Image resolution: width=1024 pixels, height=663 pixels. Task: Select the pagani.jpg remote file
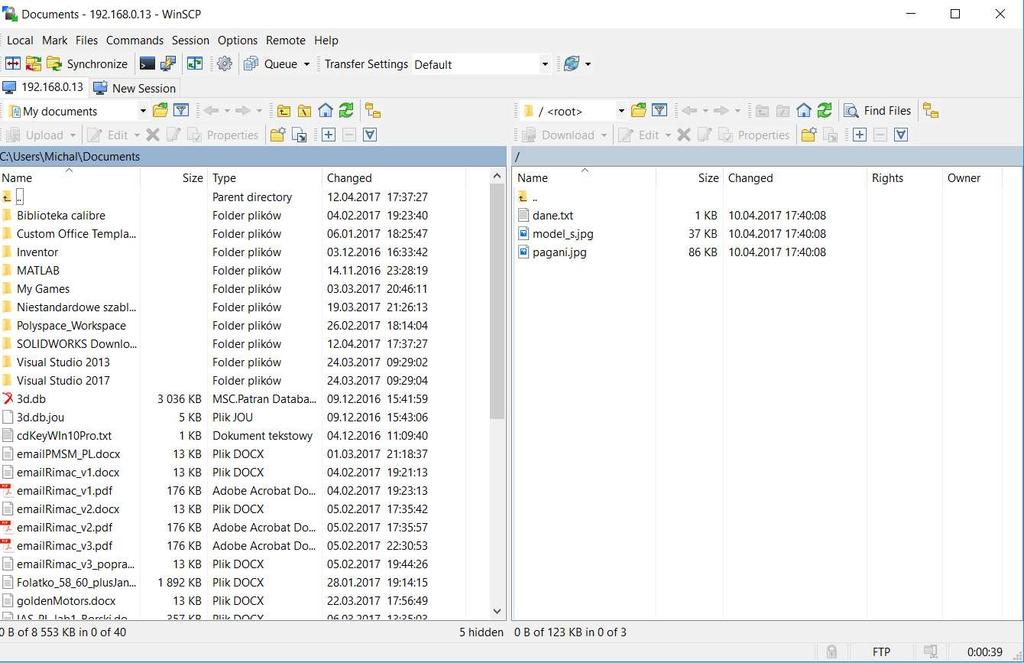pyautogui.click(x=559, y=251)
